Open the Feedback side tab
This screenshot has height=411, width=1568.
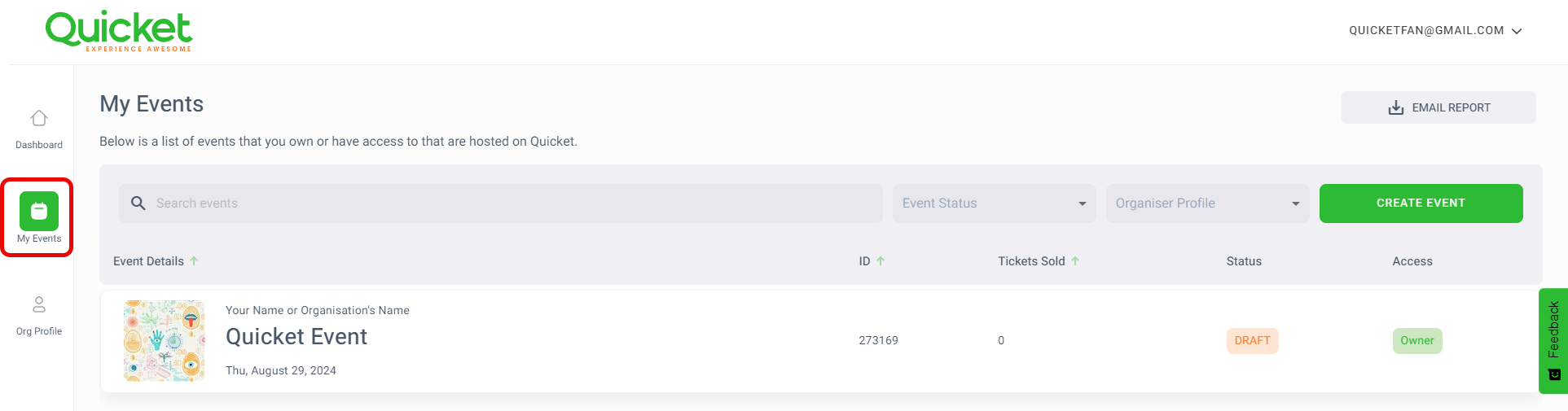pyautogui.click(x=1553, y=341)
